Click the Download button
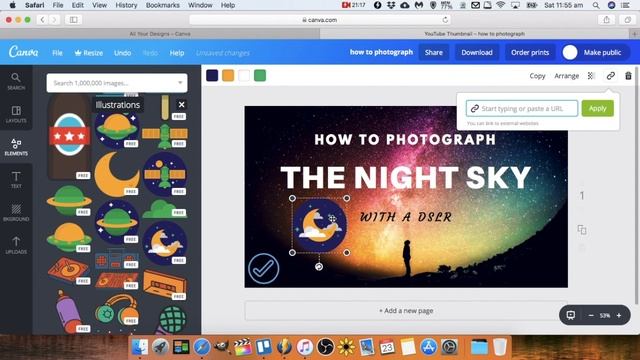 [477, 52]
